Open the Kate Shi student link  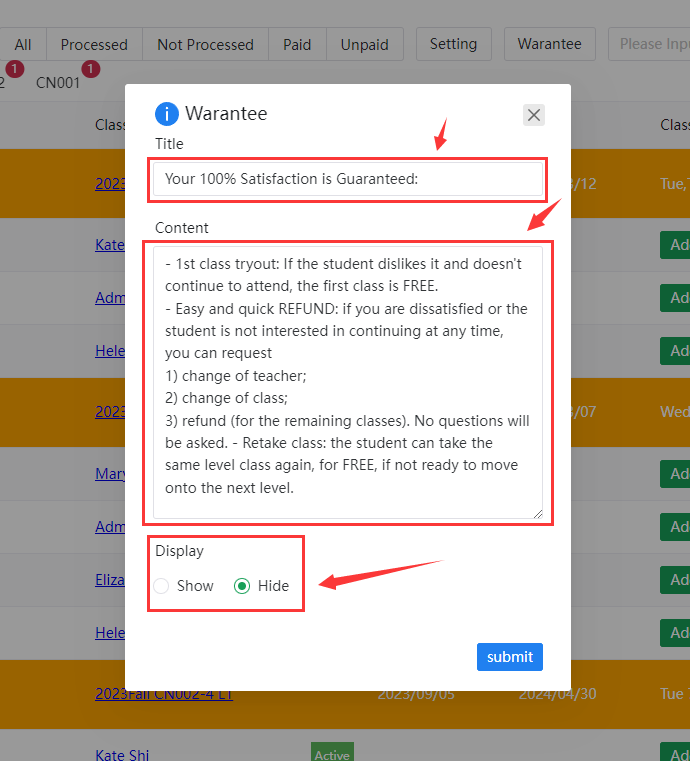click(122, 754)
